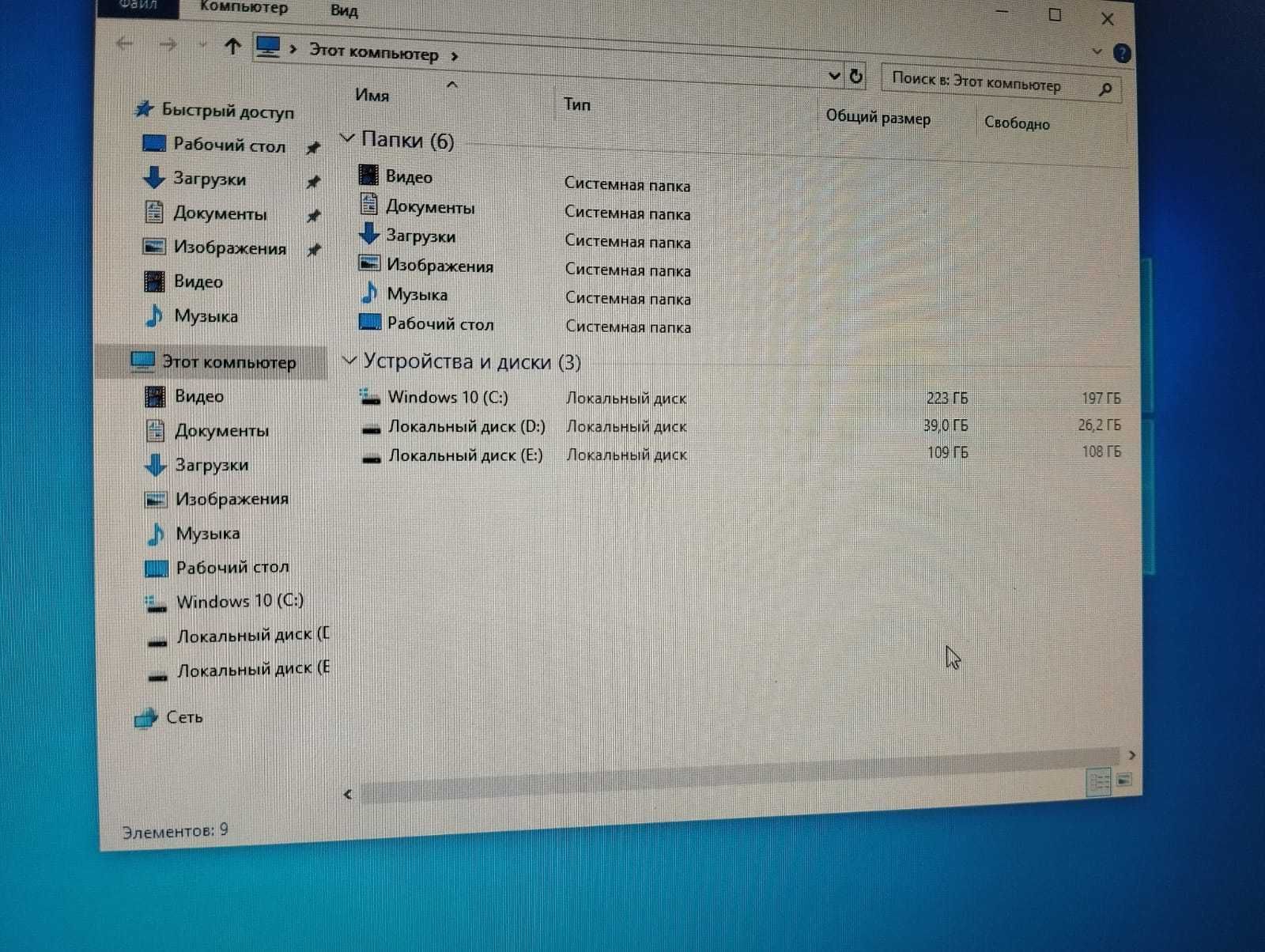The height and width of the screenshot is (952, 1265).
Task: Click the horizontal scrollbar left arrow
Action: (348, 794)
